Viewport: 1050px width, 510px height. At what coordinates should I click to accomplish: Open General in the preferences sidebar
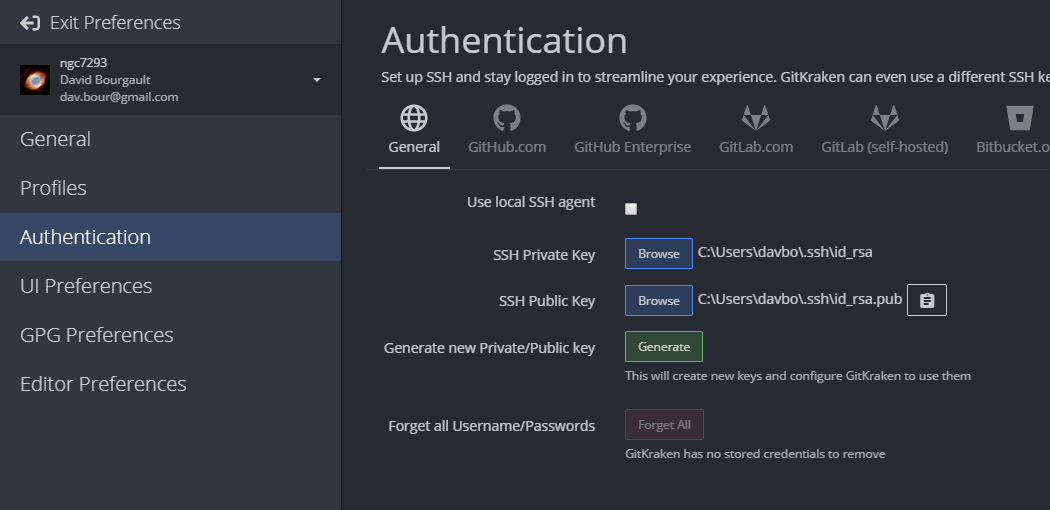[x=170, y=139]
